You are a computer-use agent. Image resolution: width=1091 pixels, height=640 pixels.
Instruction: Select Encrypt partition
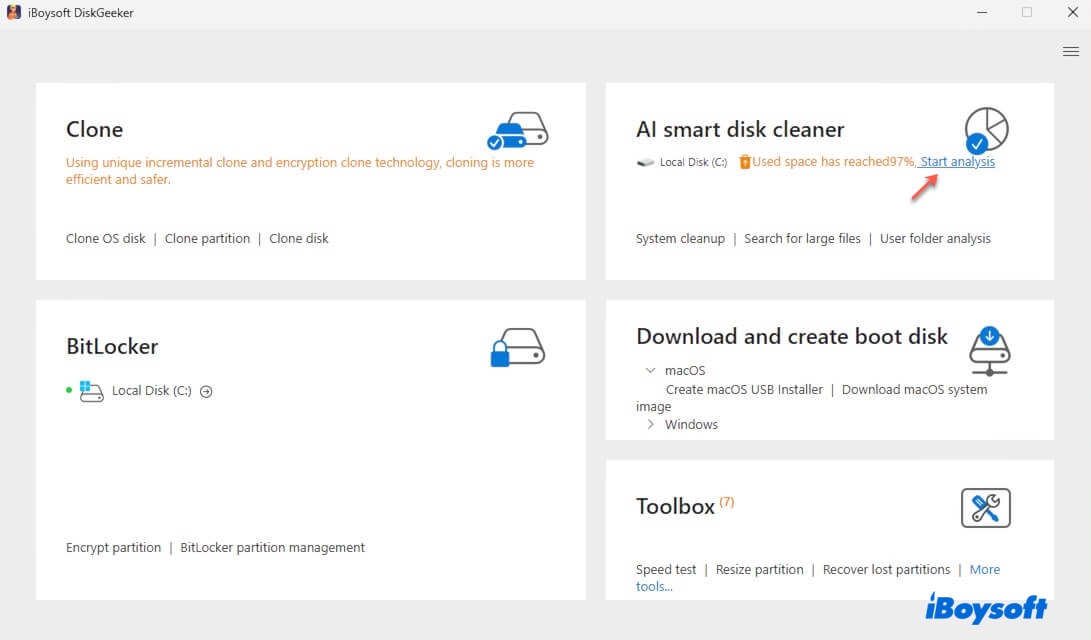click(113, 547)
